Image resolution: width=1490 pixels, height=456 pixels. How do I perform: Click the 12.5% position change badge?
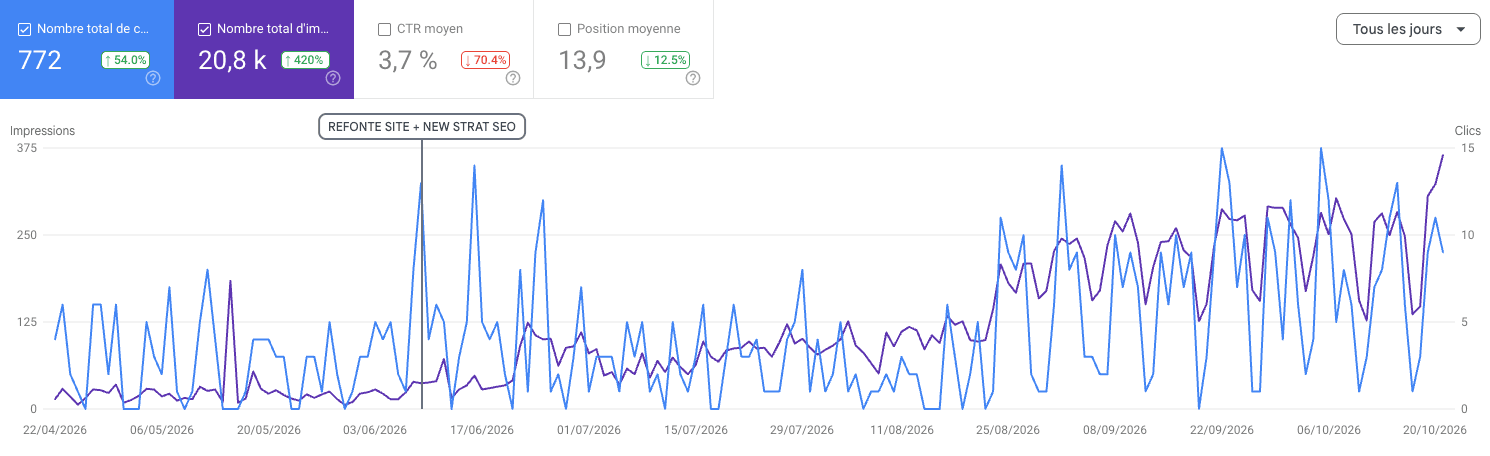coord(665,60)
